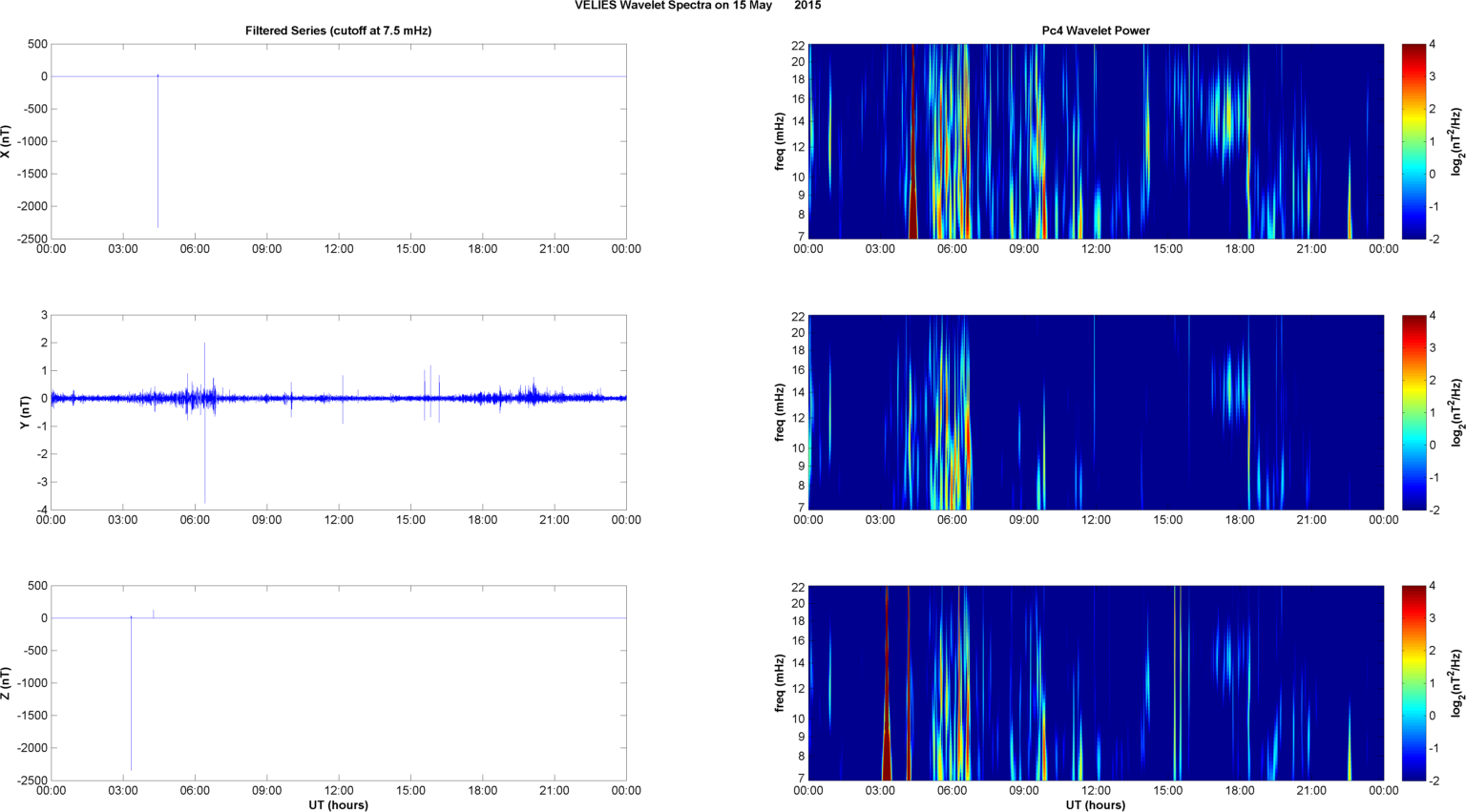Viewport: 1466px width, 812px height.
Task: Click the 'Z (nT)' axis label
Action: [x=6, y=683]
